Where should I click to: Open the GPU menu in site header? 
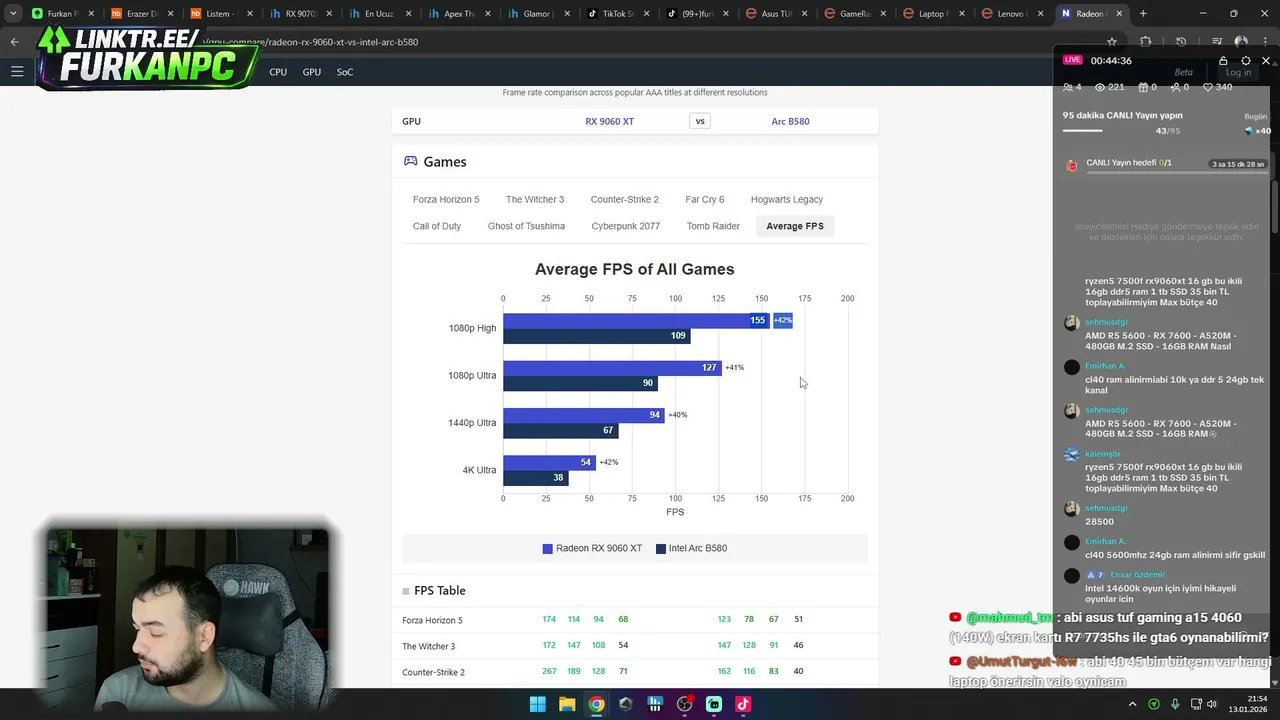(x=312, y=72)
